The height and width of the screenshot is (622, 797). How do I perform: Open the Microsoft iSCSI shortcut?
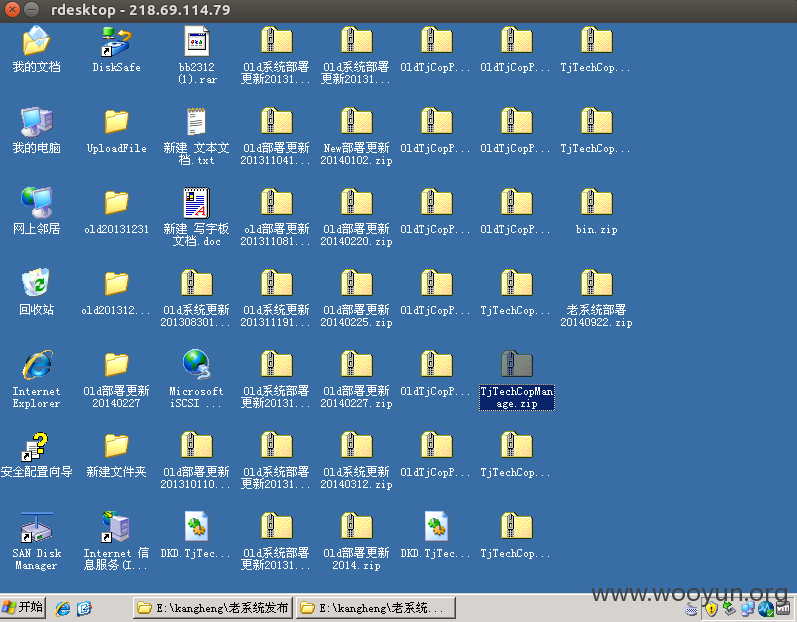(197, 379)
